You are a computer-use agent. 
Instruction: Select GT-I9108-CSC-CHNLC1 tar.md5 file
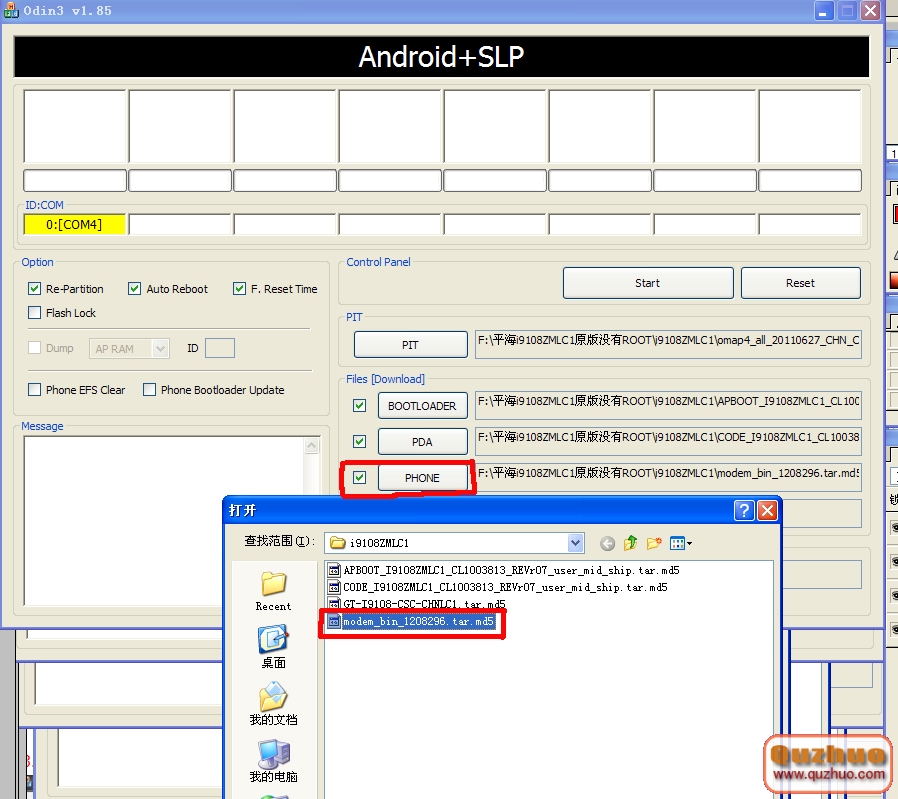[416, 604]
